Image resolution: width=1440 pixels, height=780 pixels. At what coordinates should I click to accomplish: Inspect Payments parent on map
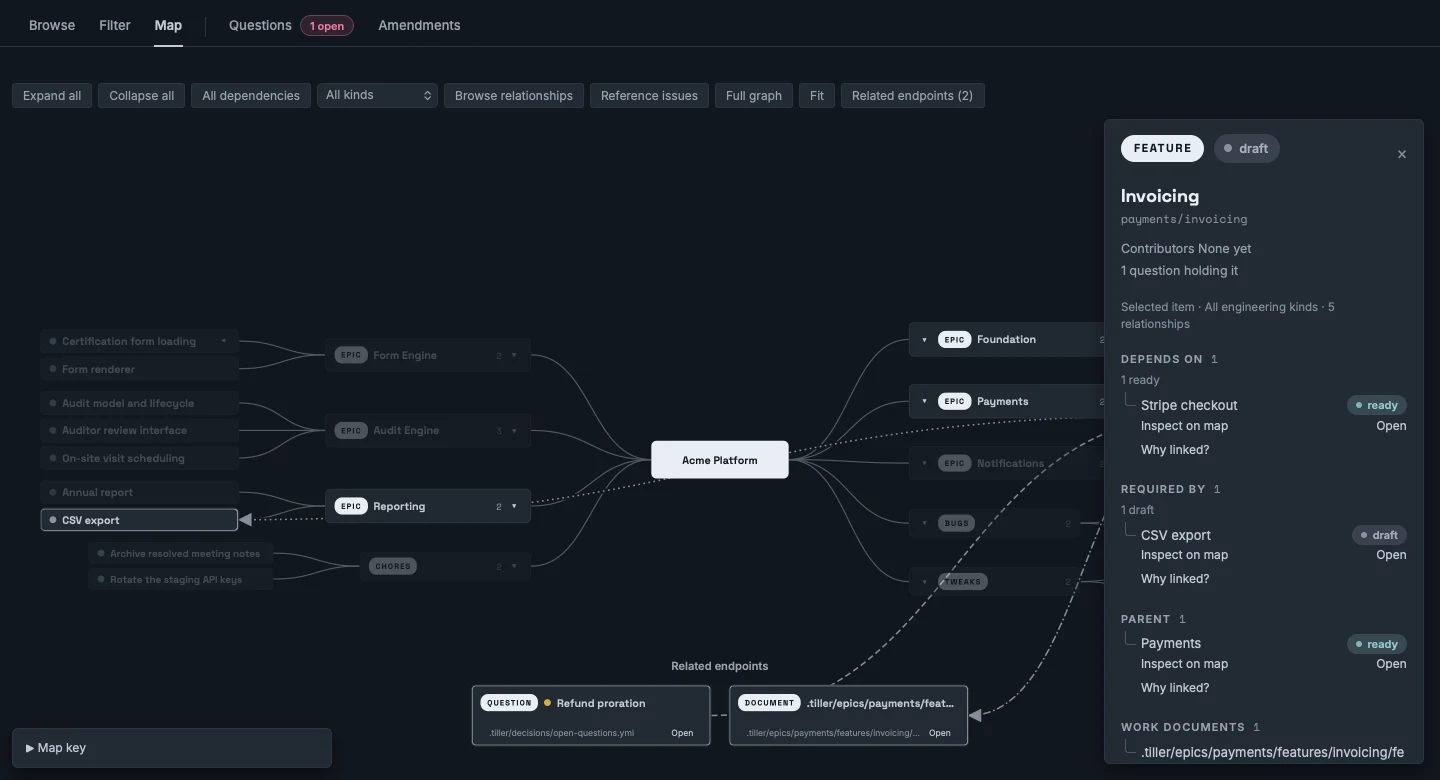(x=1184, y=664)
